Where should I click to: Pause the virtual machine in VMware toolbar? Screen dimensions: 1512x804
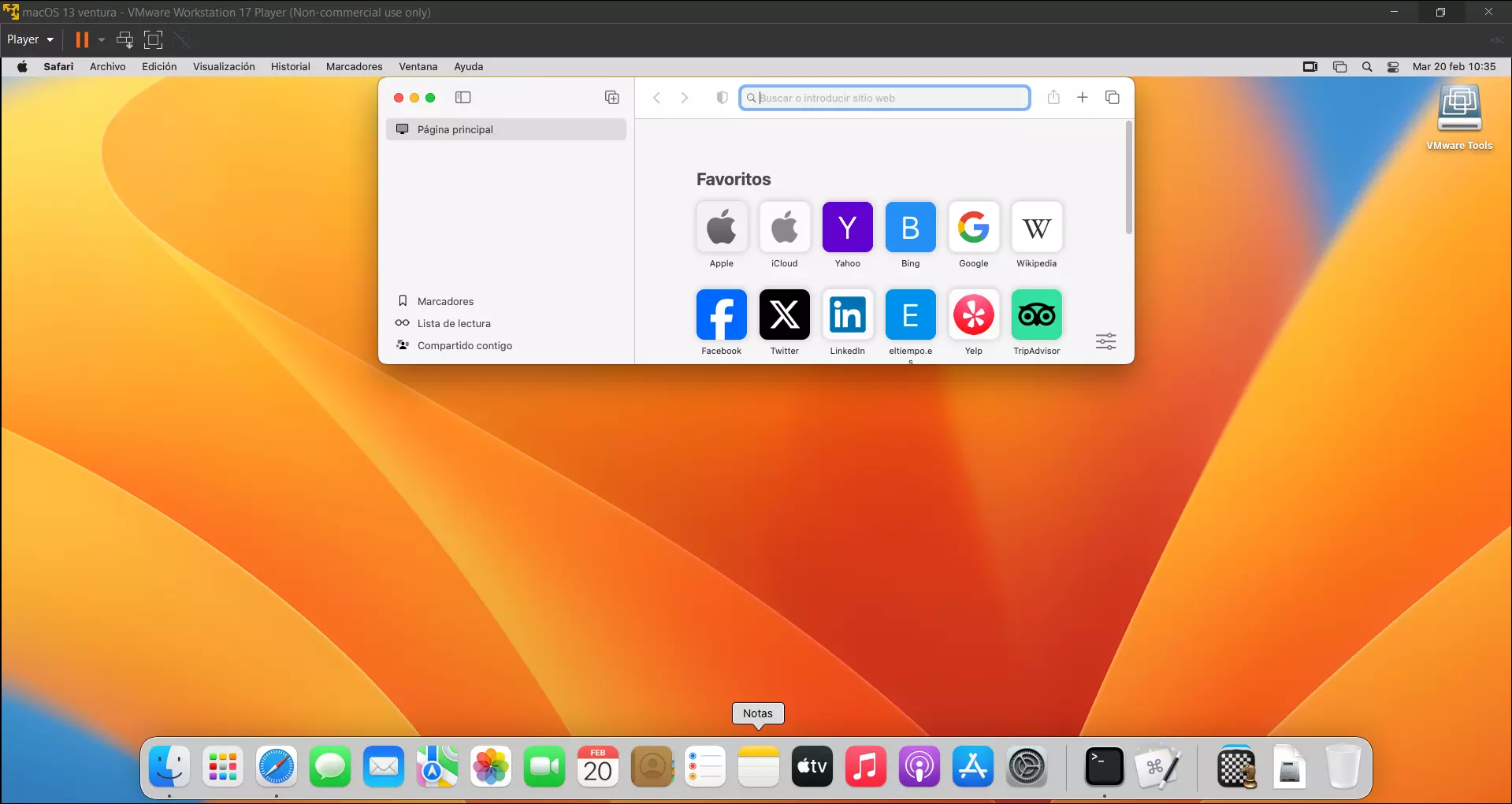82,39
